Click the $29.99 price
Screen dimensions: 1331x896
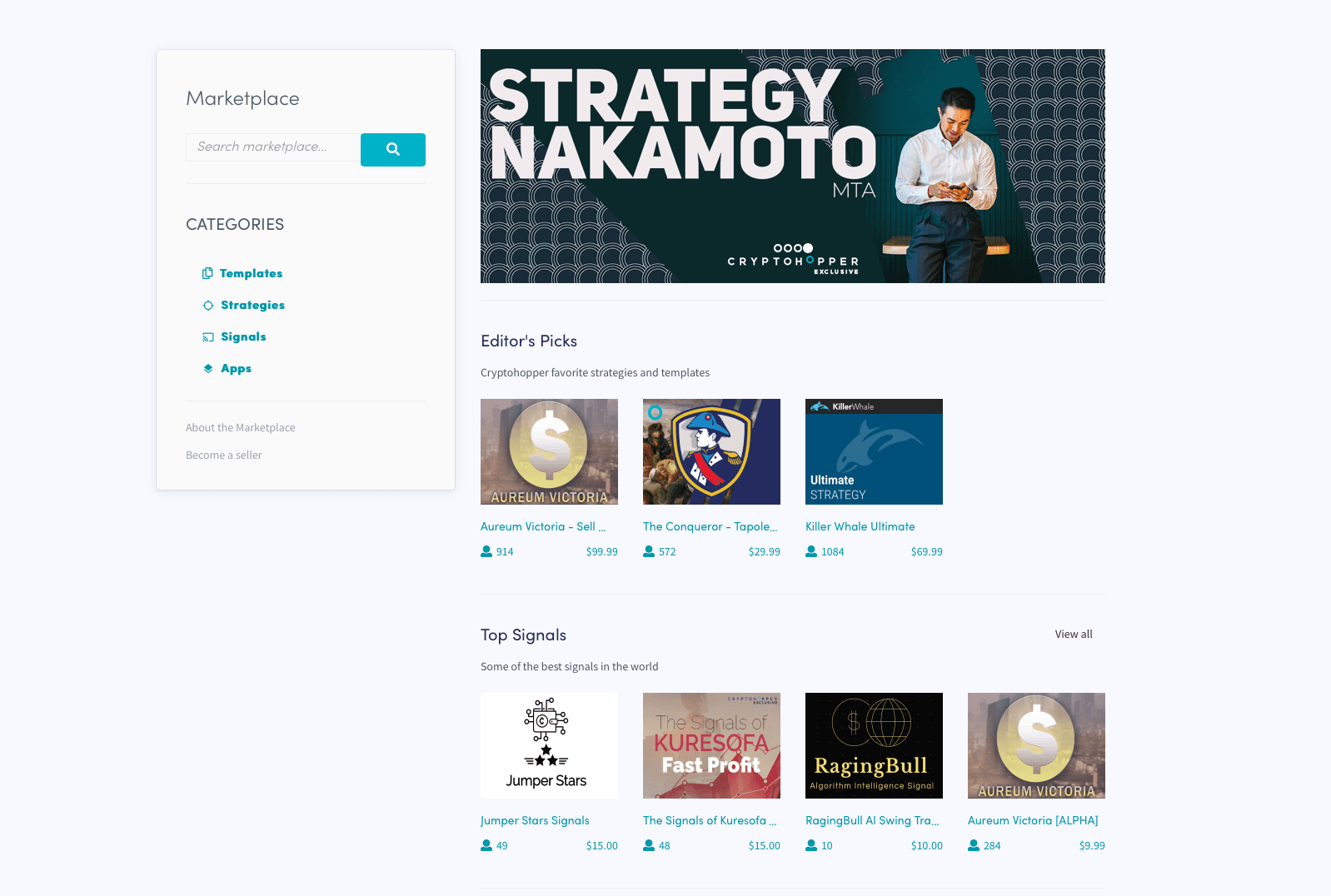(x=765, y=551)
